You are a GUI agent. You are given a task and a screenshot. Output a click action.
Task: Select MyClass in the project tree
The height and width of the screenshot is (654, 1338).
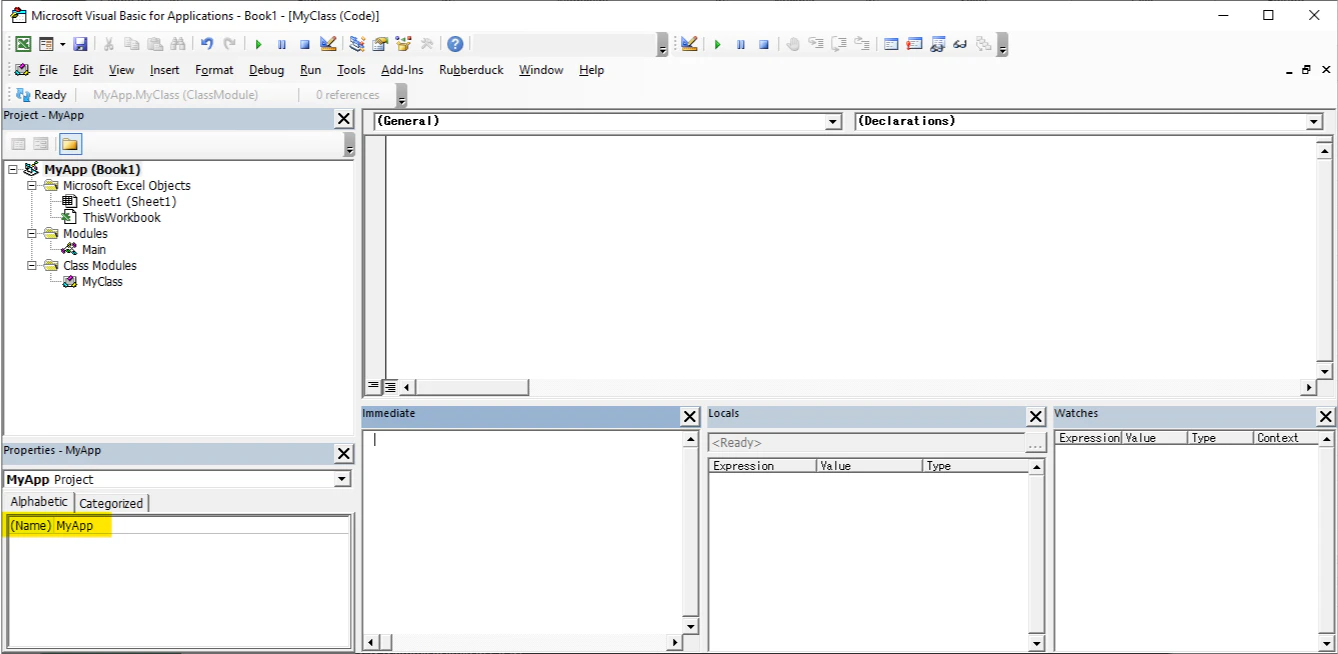click(102, 282)
